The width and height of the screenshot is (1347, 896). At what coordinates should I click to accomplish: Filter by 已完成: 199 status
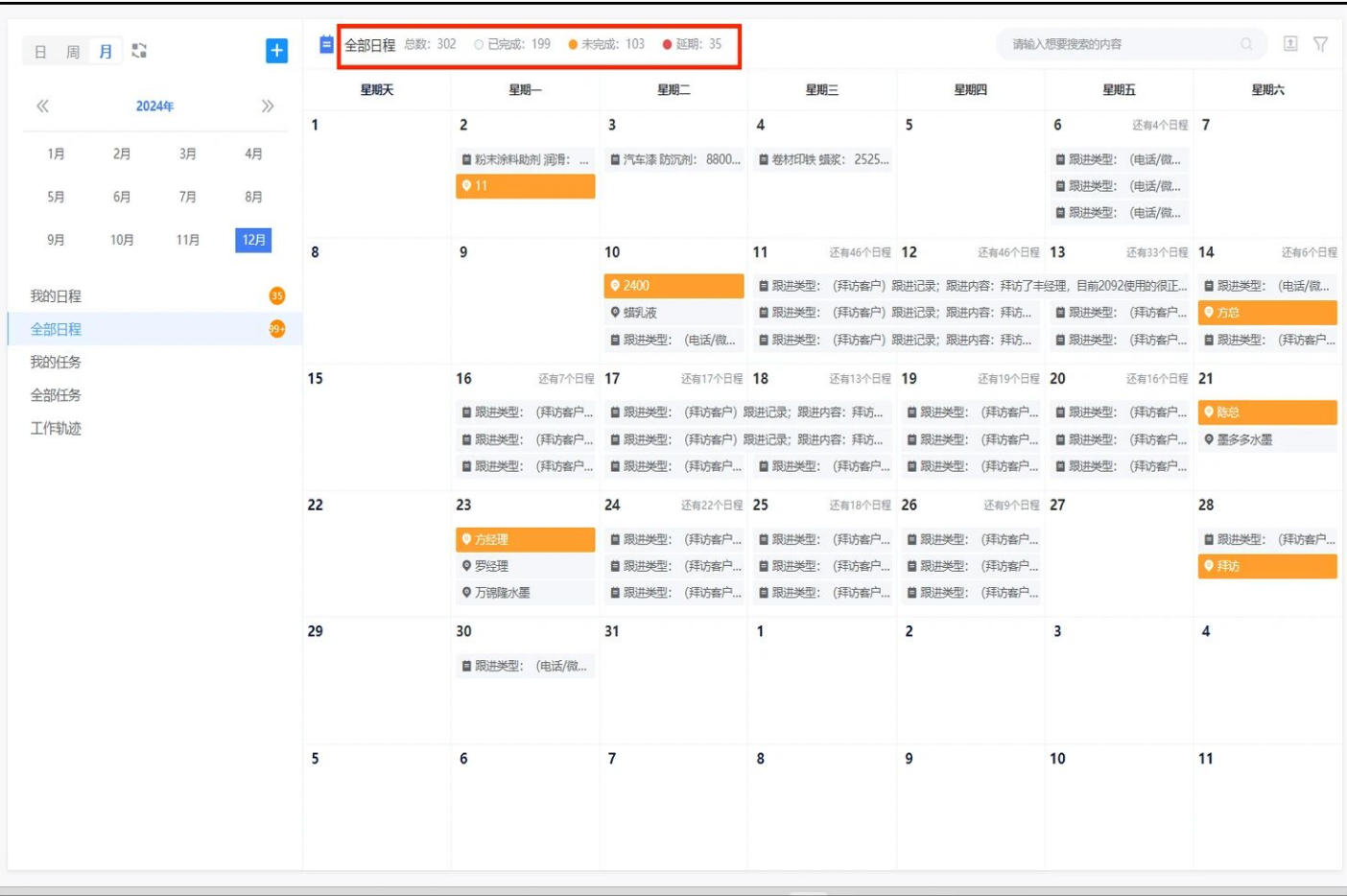[x=512, y=44]
